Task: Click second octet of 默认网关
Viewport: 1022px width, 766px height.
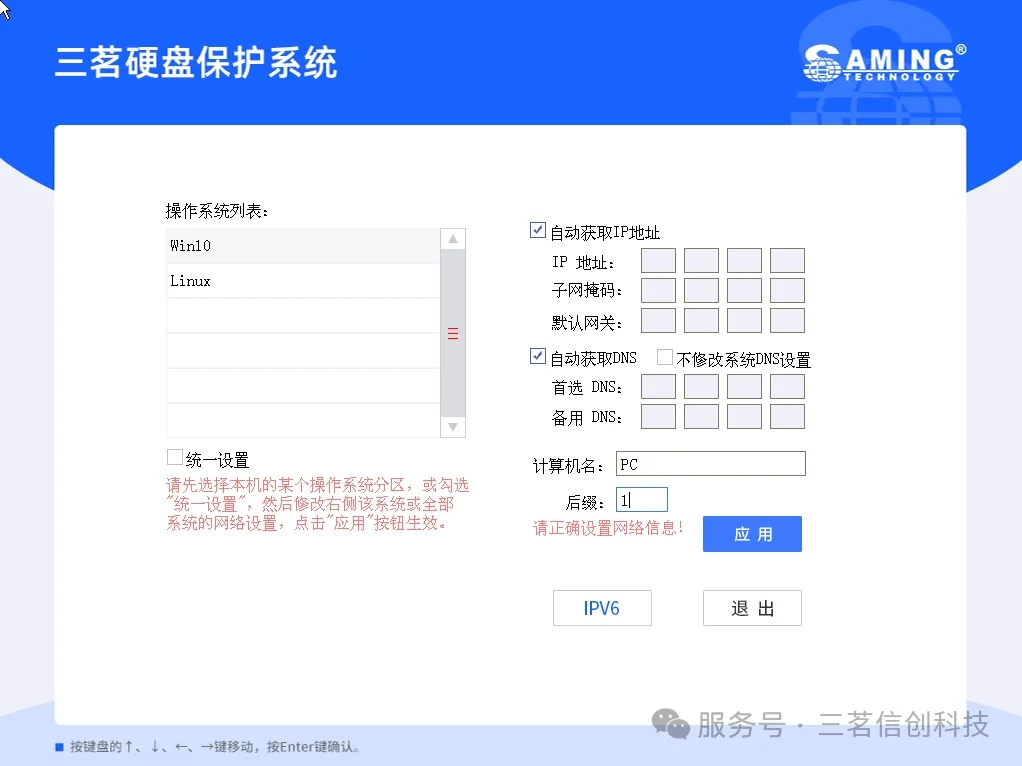Action: tap(701, 321)
